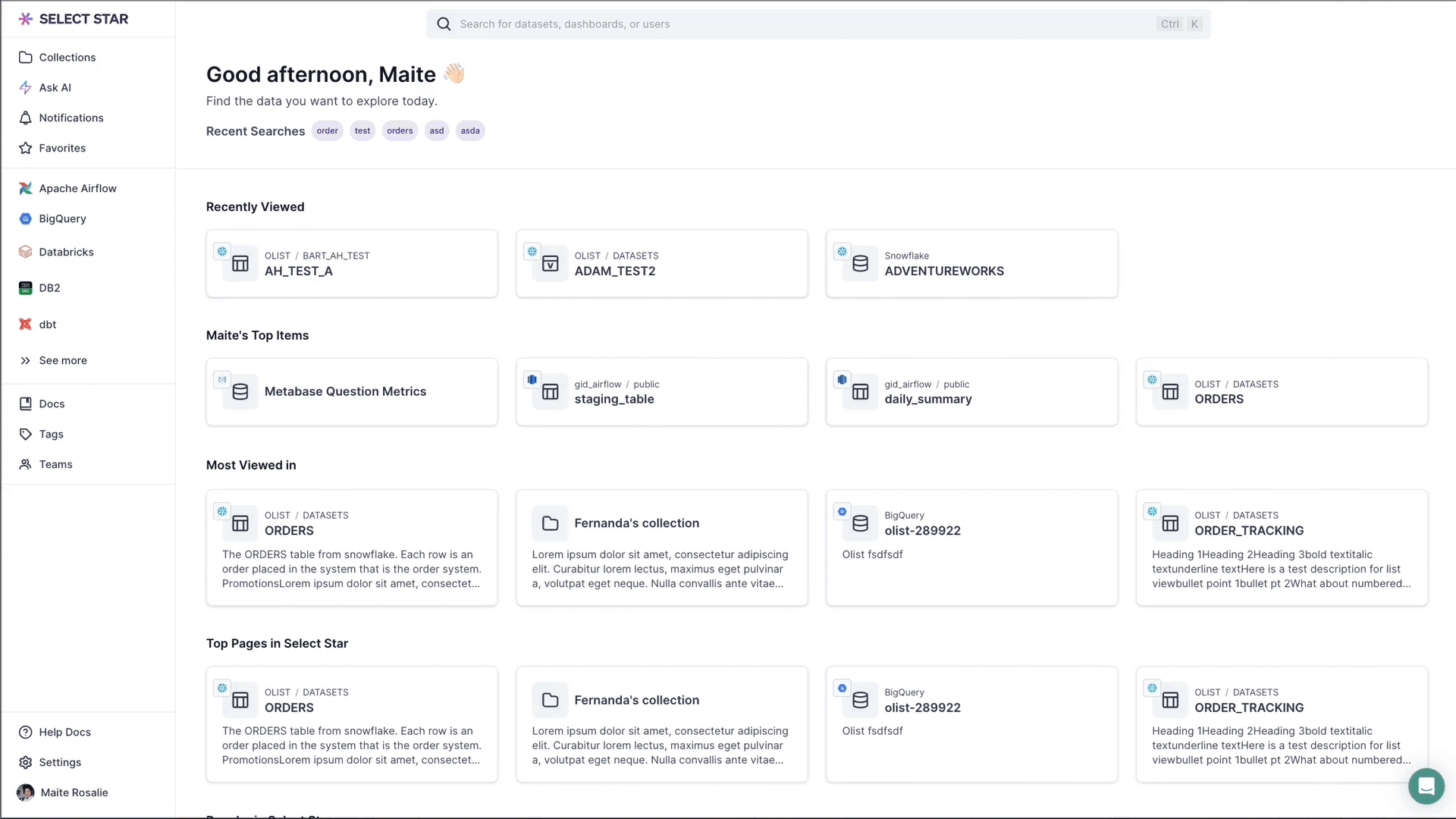Open the Notifications bell icon
This screenshot has height=819, width=1456.
[x=26, y=118]
